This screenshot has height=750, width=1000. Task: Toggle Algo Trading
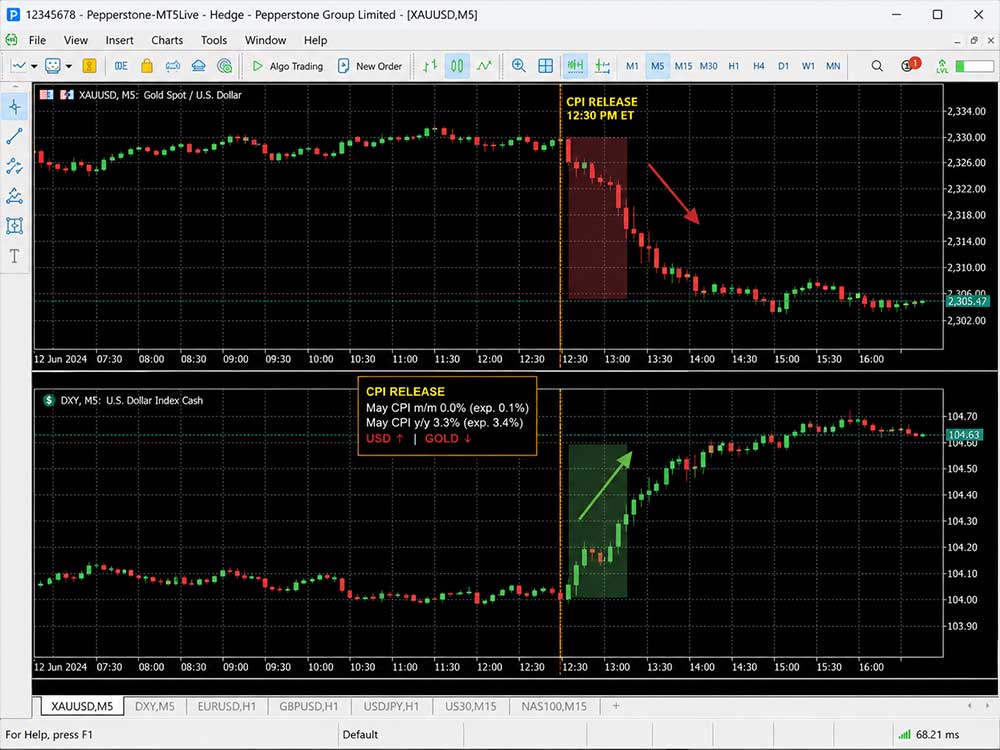click(x=287, y=66)
